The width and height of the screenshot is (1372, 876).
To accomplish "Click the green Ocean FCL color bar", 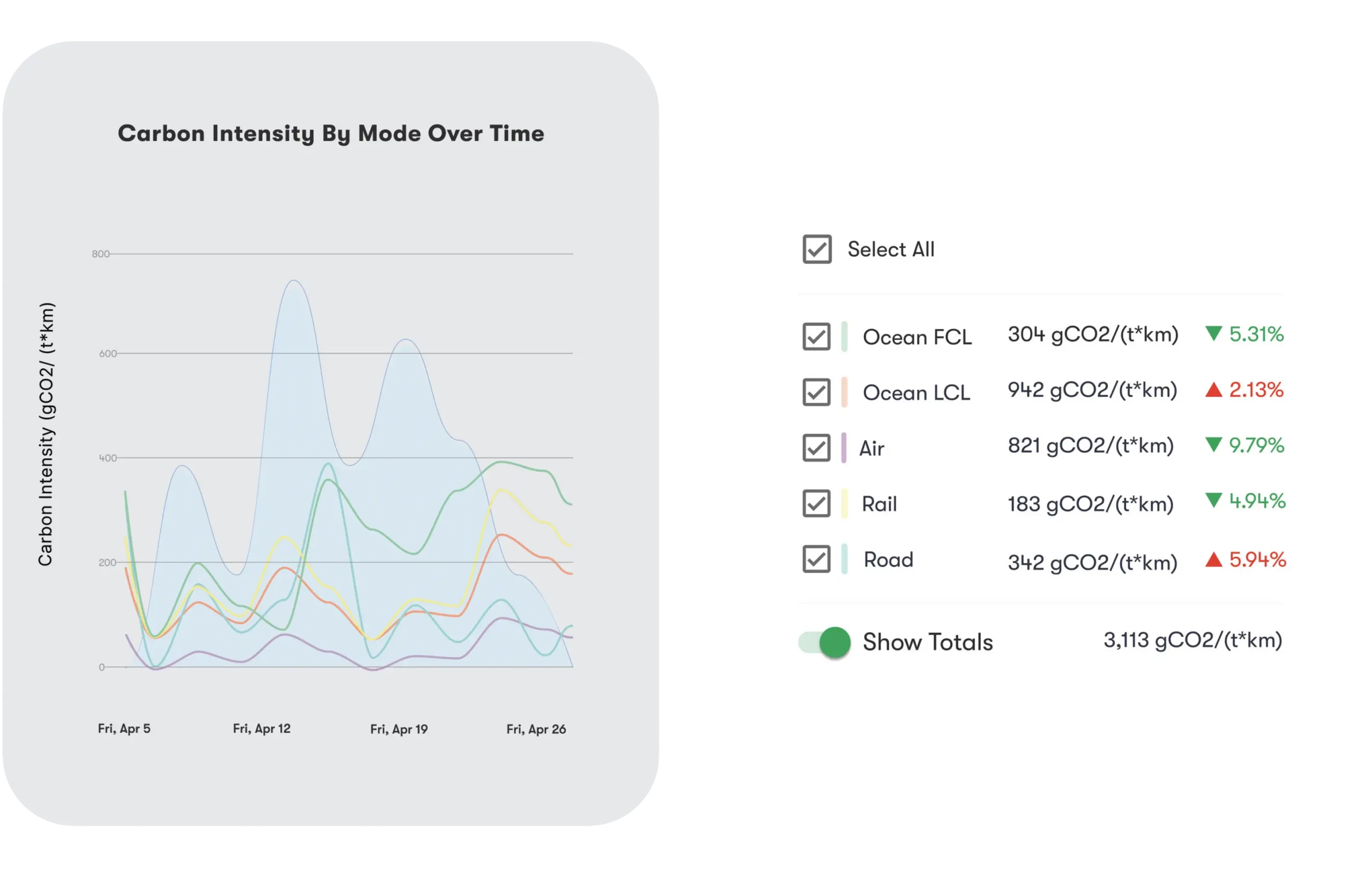I will click(844, 336).
